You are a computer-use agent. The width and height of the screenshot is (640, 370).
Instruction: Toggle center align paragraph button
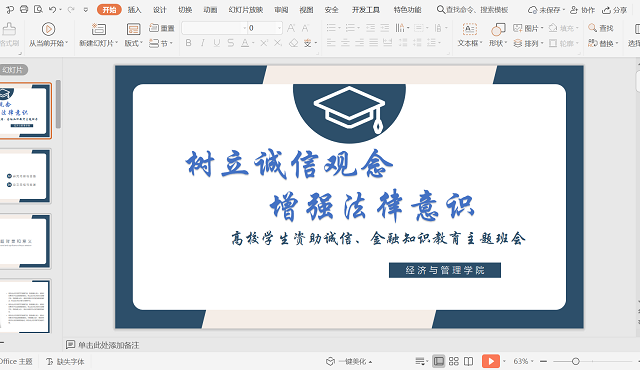point(345,43)
